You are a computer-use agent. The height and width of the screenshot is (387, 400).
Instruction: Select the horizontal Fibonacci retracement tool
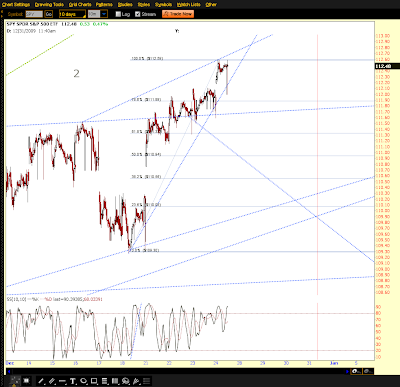tap(105, 381)
